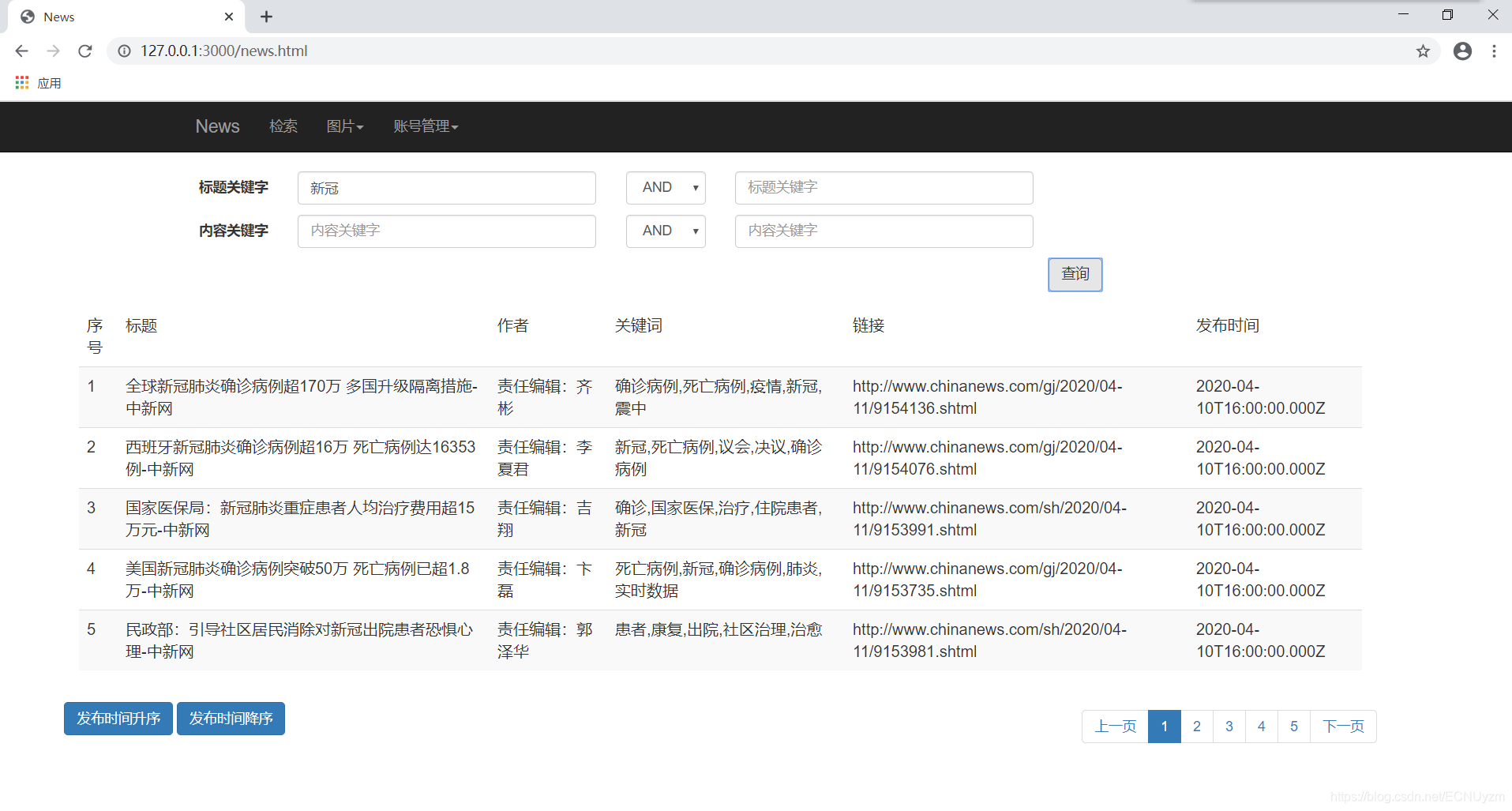Open the AND operator dropdown for content keywords

pos(666,231)
